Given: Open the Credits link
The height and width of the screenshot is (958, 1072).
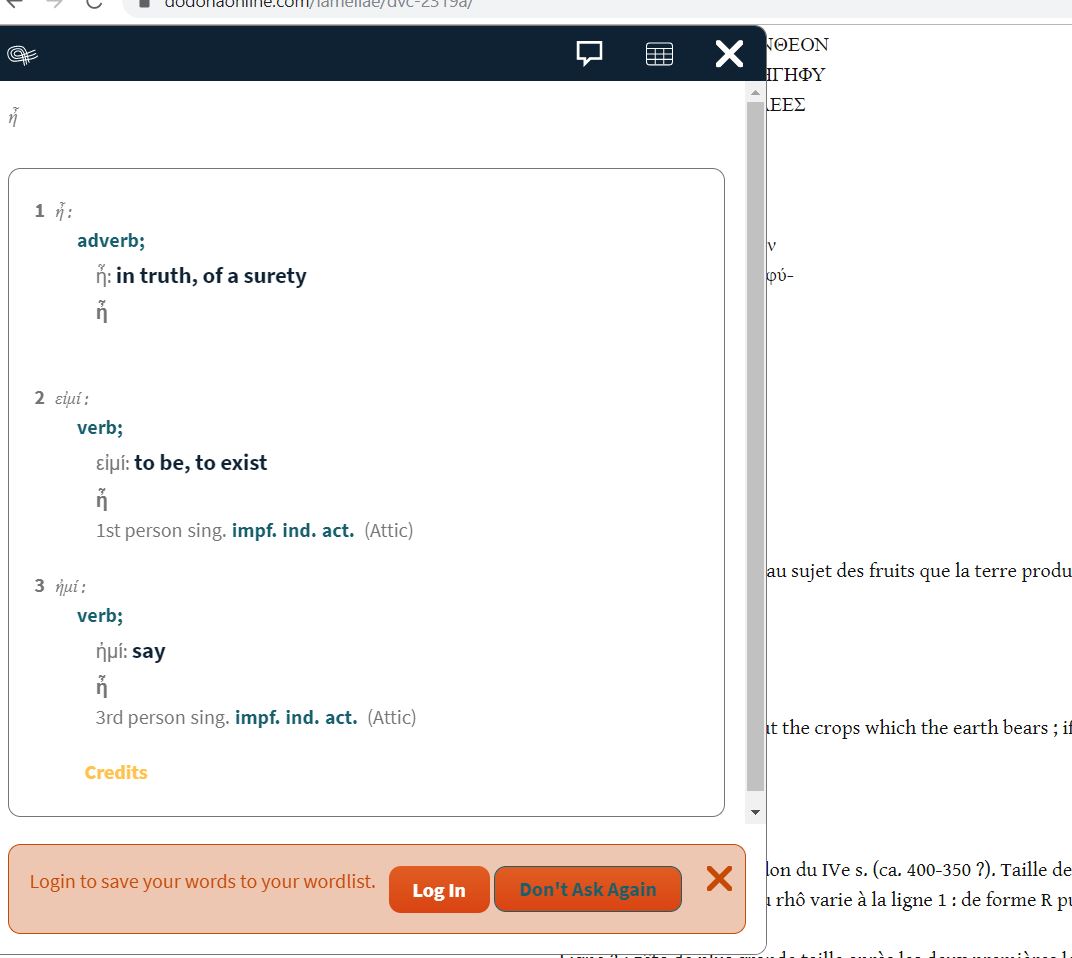Looking at the screenshot, I should [116, 772].
